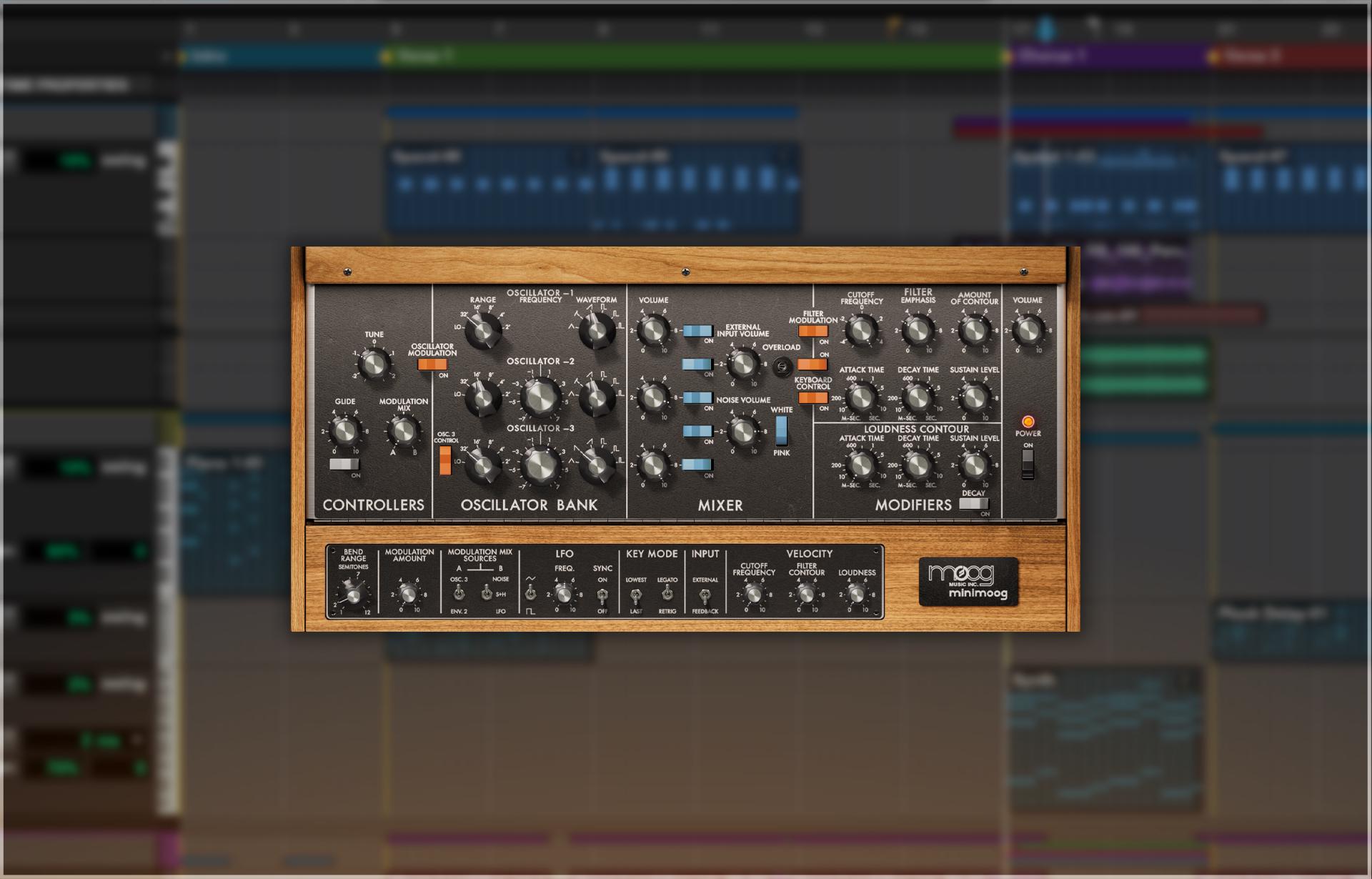Click the Oscillator 3 waveform knob
Screen dimensions: 1372x879
click(596, 465)
